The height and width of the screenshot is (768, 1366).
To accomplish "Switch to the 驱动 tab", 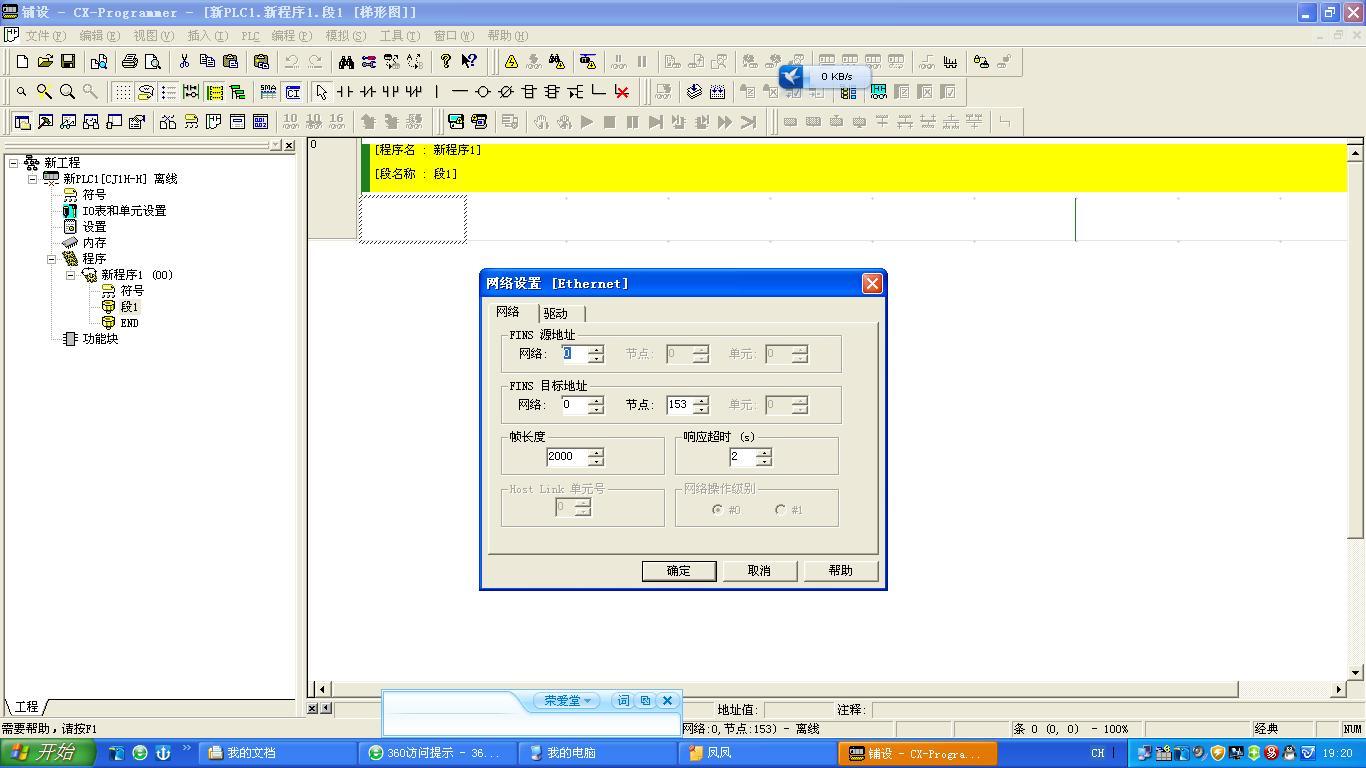I will tap(556, 314).
